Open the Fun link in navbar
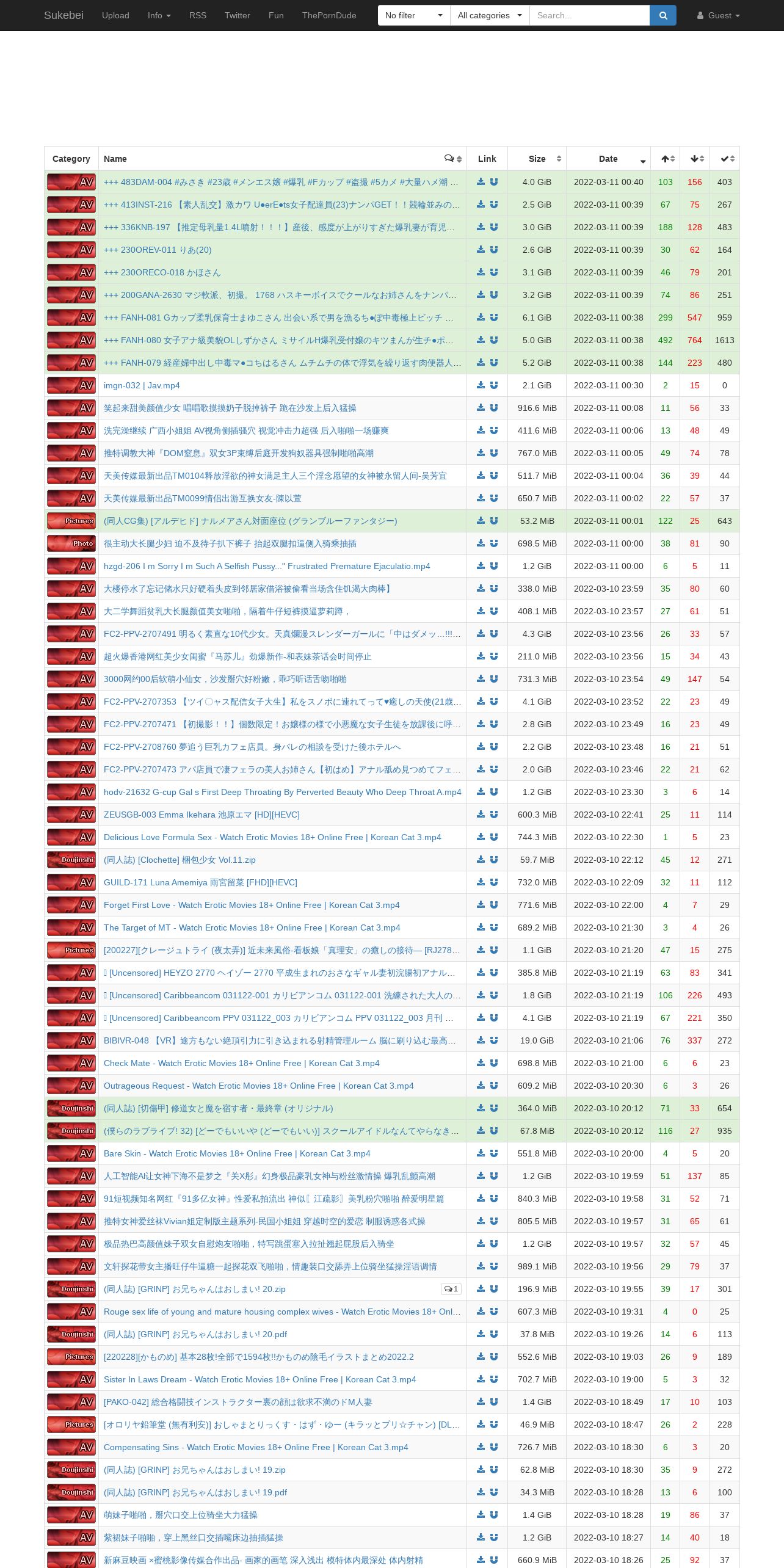Image resolution: width=784 pixels, height=1568 pixels. tap(276, 15)
